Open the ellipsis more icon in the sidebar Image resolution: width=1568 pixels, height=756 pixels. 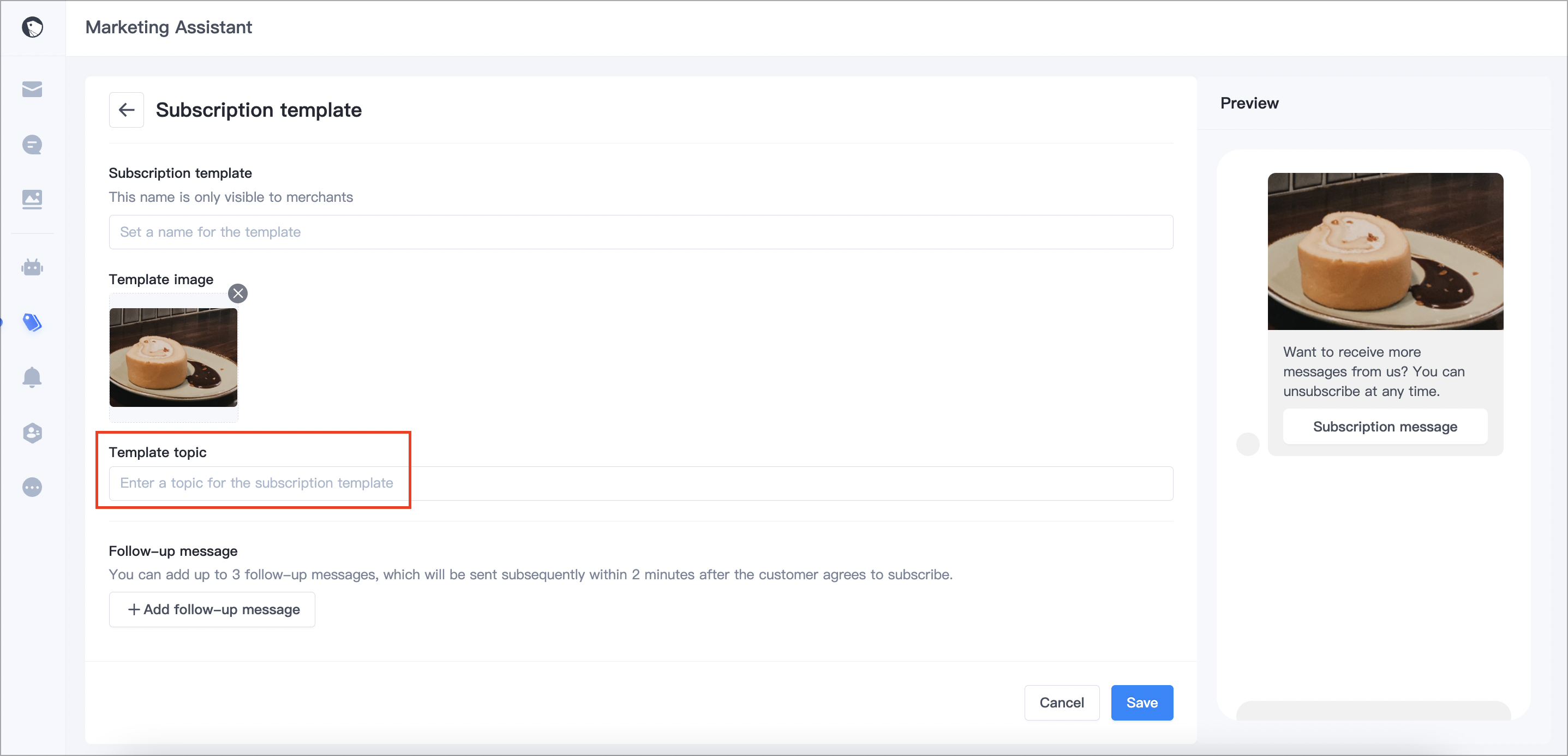click(x=32, y=488)
